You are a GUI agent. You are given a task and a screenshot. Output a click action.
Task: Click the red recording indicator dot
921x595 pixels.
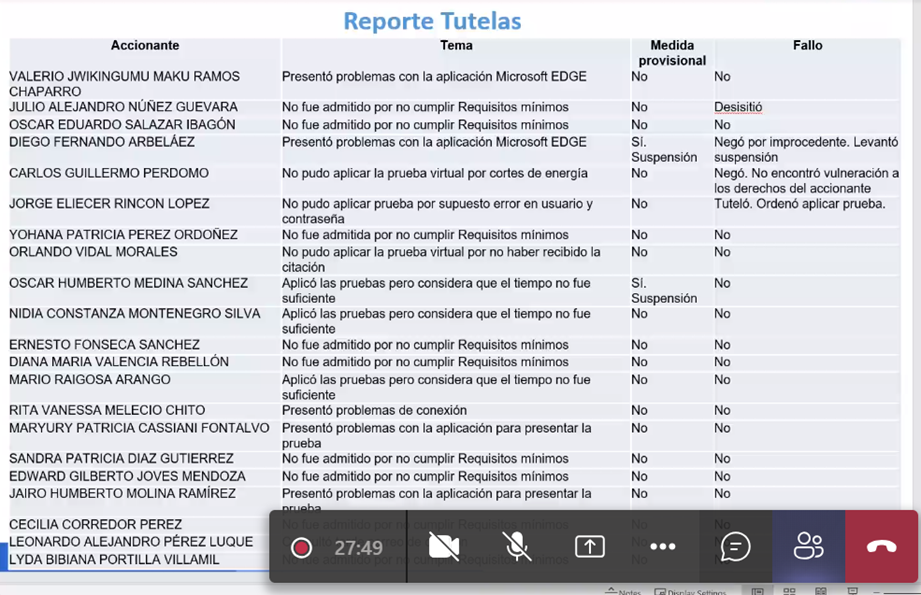pyautogui.click(x=301, y=548)
